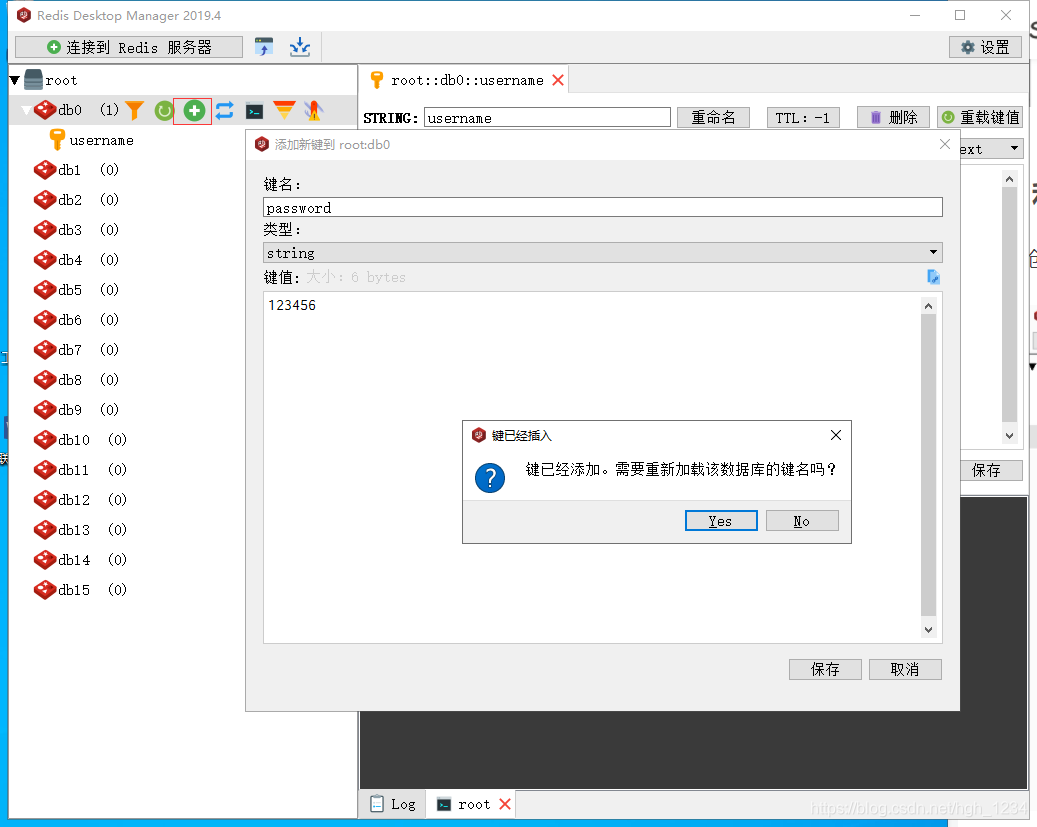Click the green reload keys icon for db0
This screenshot has width=1037, height=827.
163,110
